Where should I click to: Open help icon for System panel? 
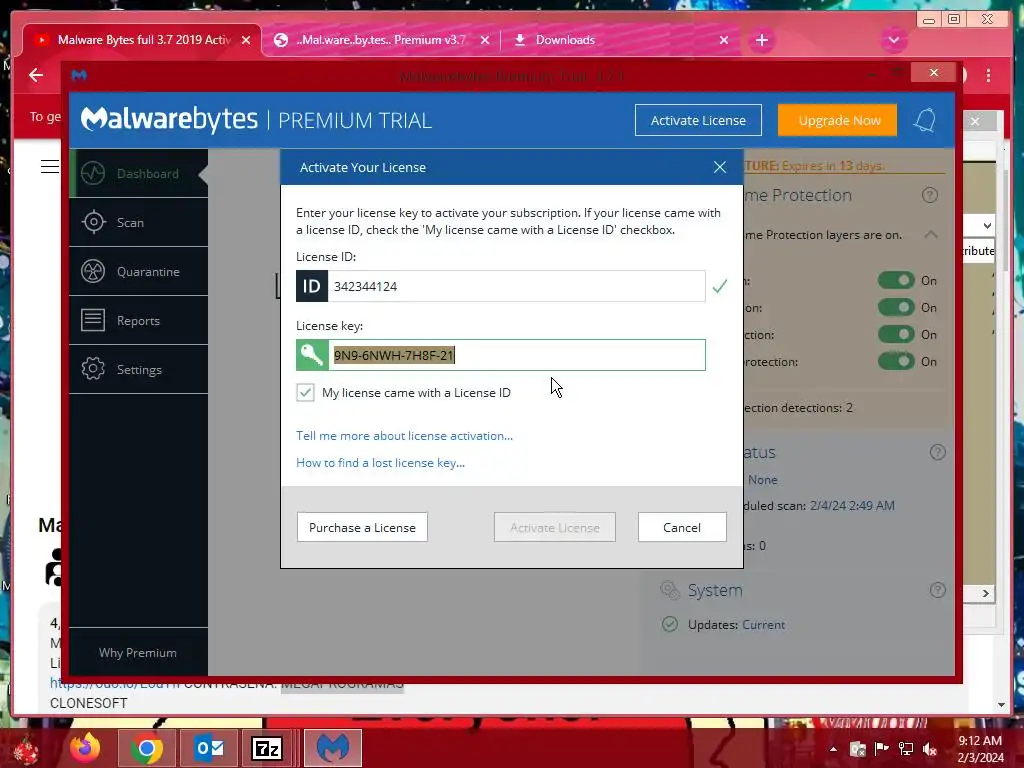(937, 590)
